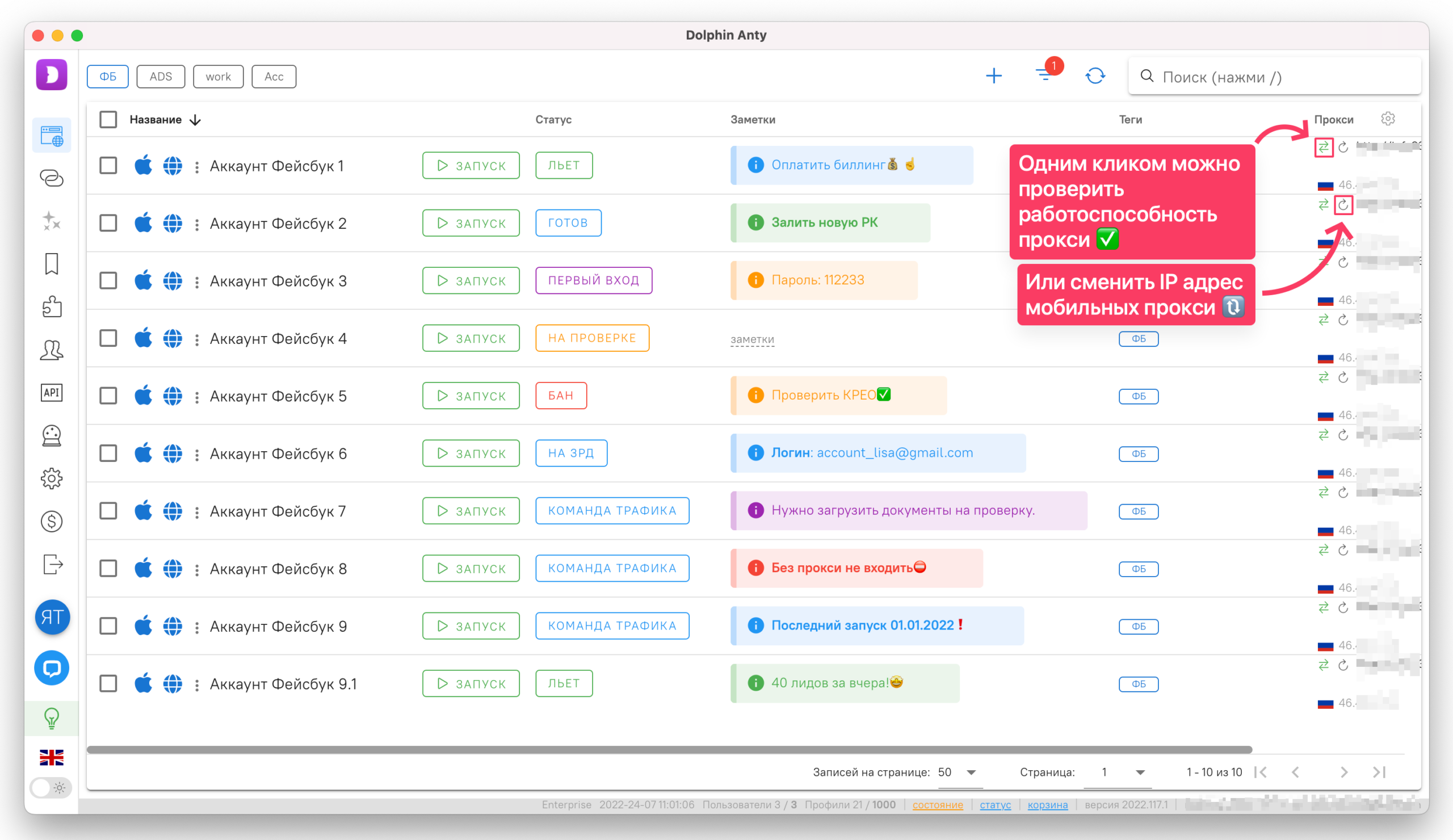The height and width of the screenshot is (840, 1453).
Task: Open the корзина link in status bar
Action: (1047, 805)
